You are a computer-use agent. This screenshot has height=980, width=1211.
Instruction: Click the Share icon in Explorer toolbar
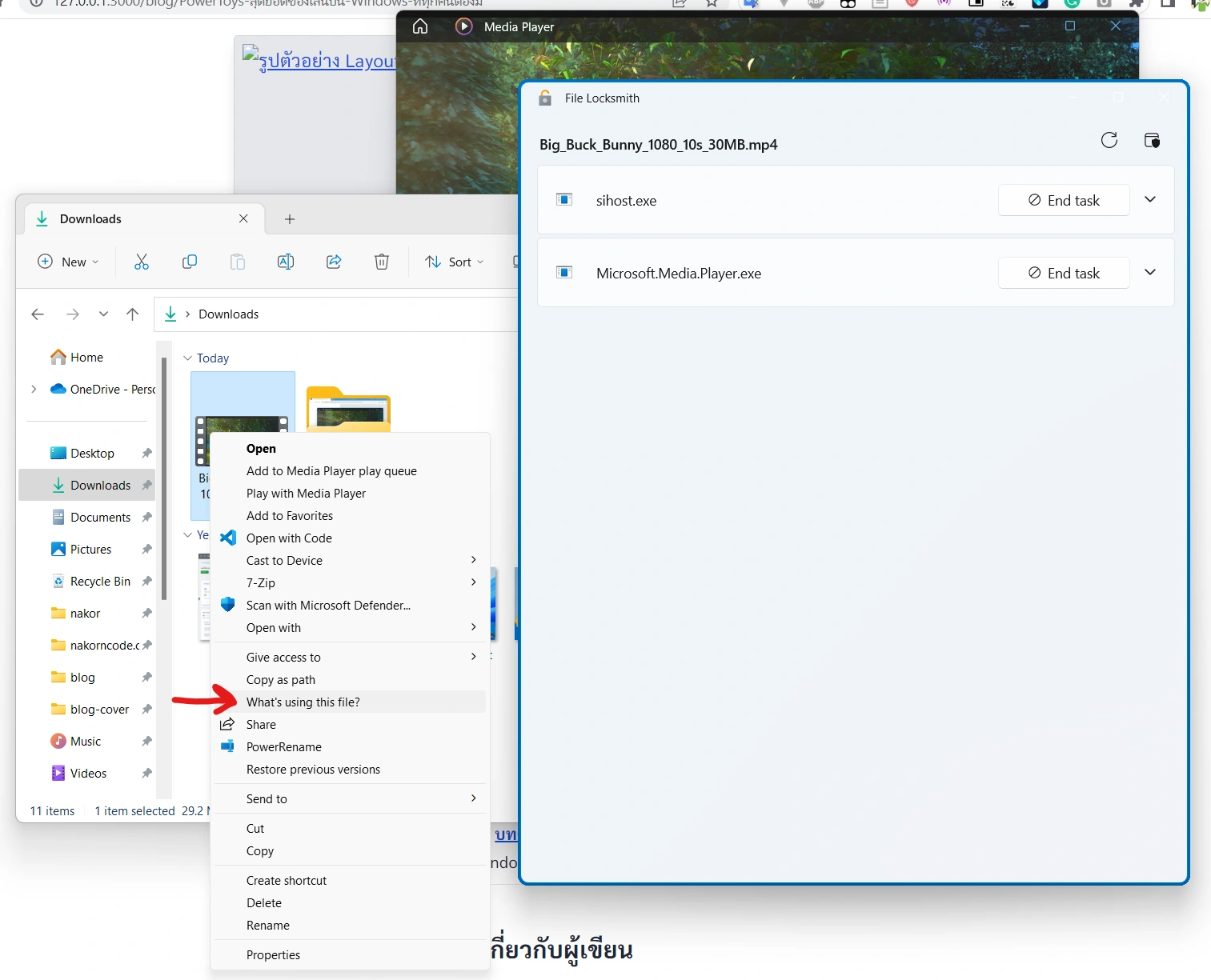[334, 262]
